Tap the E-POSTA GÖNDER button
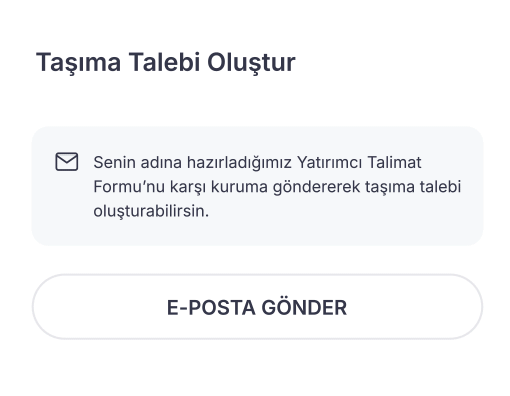The height and width of the screenshot is (396, 510). (x=257, y=307)
